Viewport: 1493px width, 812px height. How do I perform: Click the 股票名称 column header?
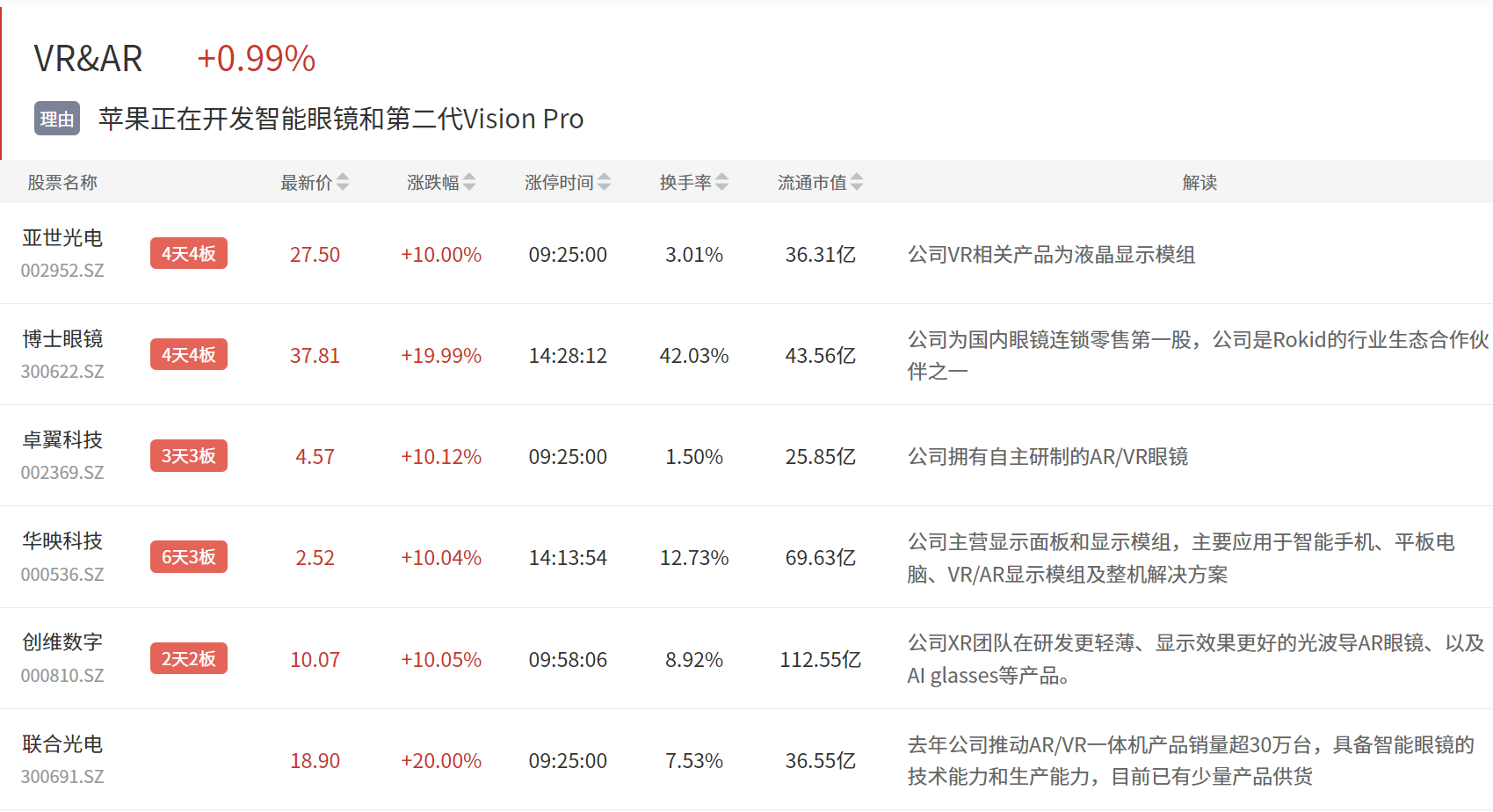tap(62, 183)
